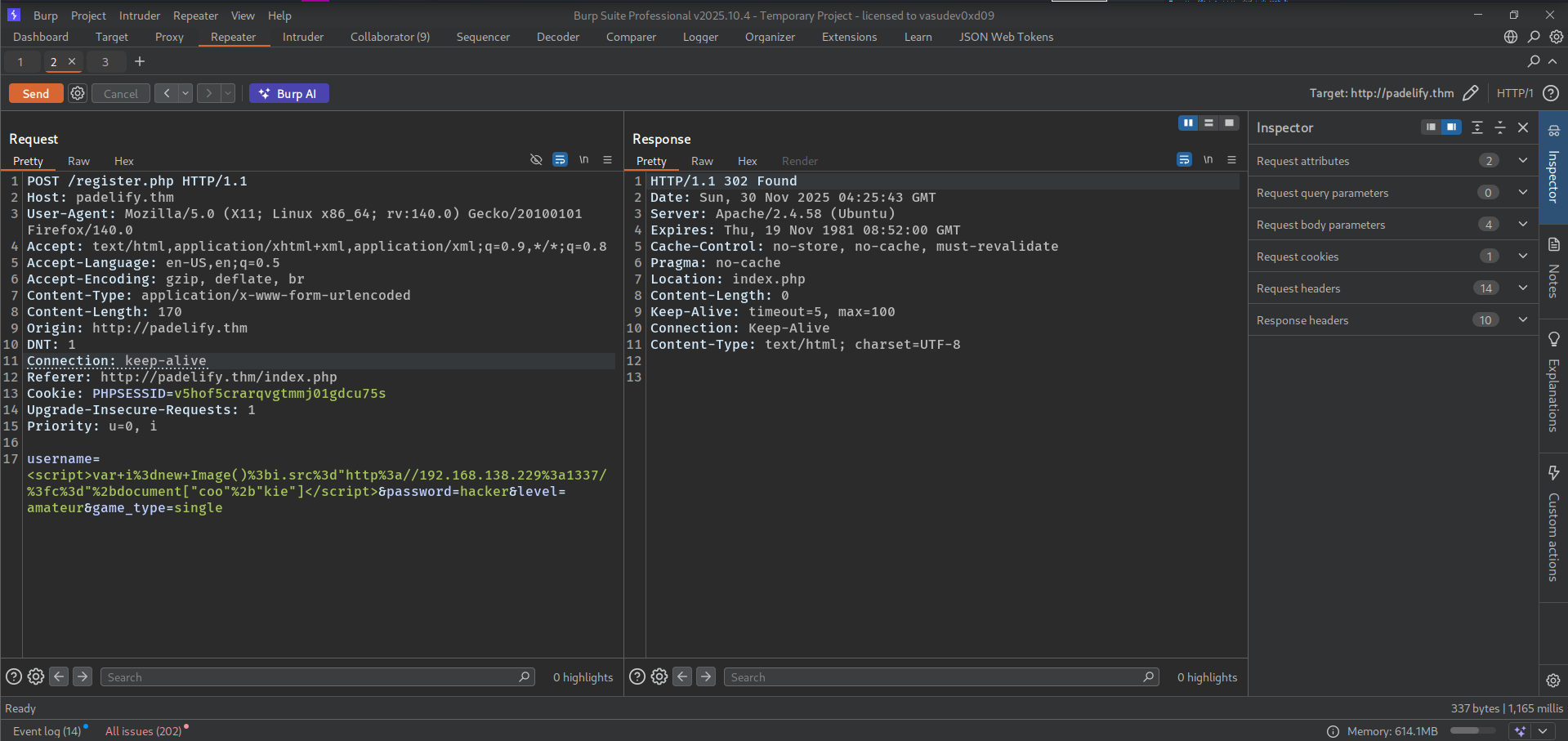Toggle \n newline display in the Response

(1208, 159)
